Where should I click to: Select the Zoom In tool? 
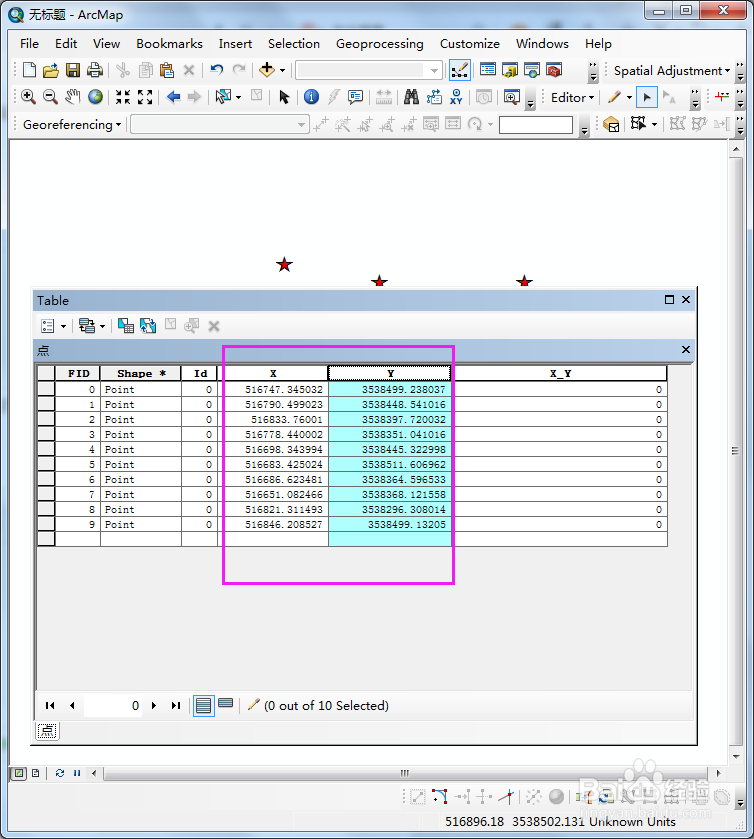tap(28, 97)
